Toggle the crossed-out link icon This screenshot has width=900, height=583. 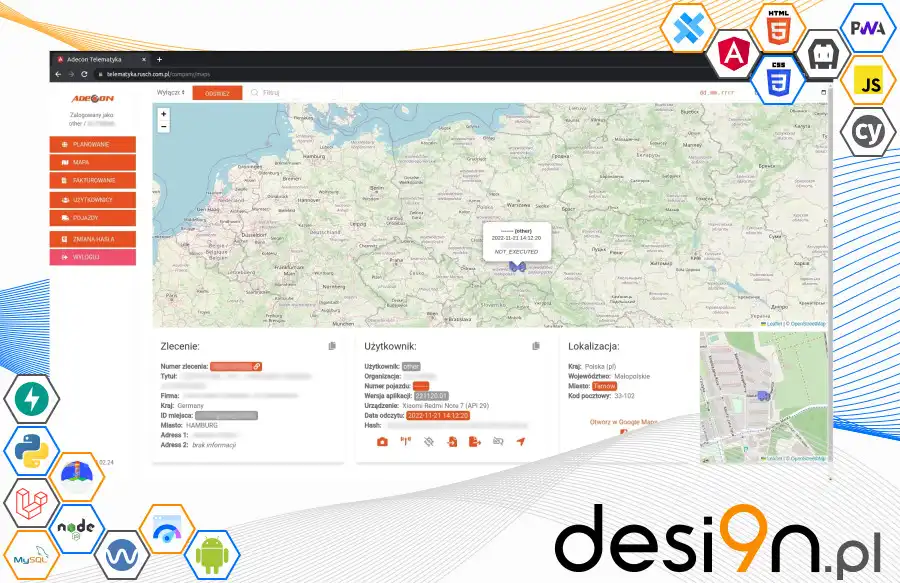coord(499,443)
